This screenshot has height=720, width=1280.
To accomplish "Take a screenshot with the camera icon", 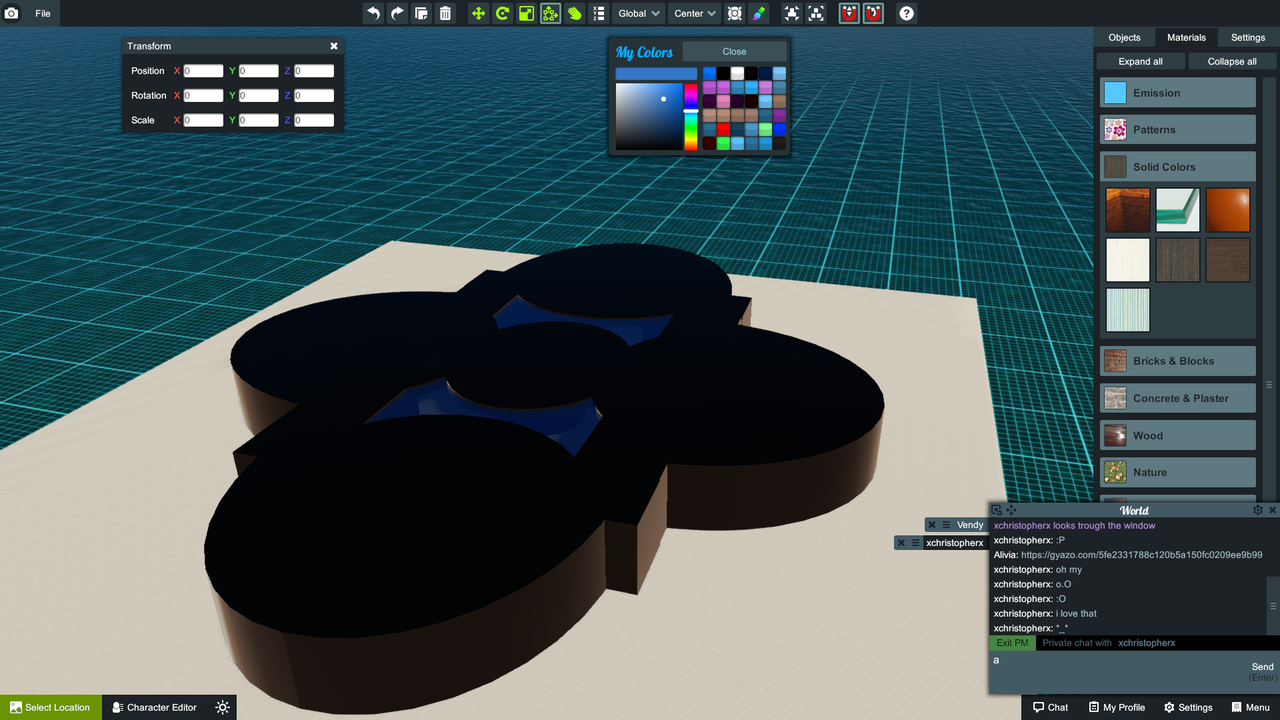I will click(12, 13).
